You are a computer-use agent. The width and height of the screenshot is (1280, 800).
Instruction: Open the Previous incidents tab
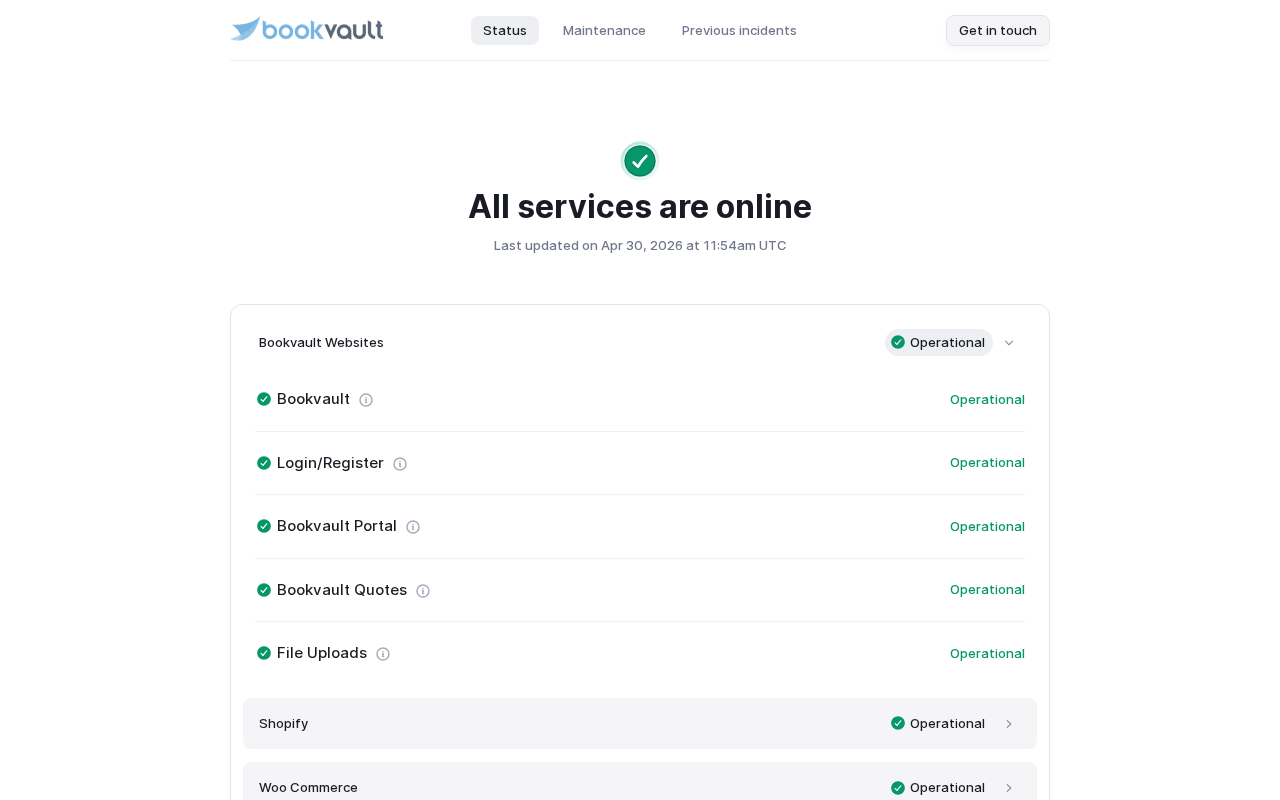tap(739, 30)
